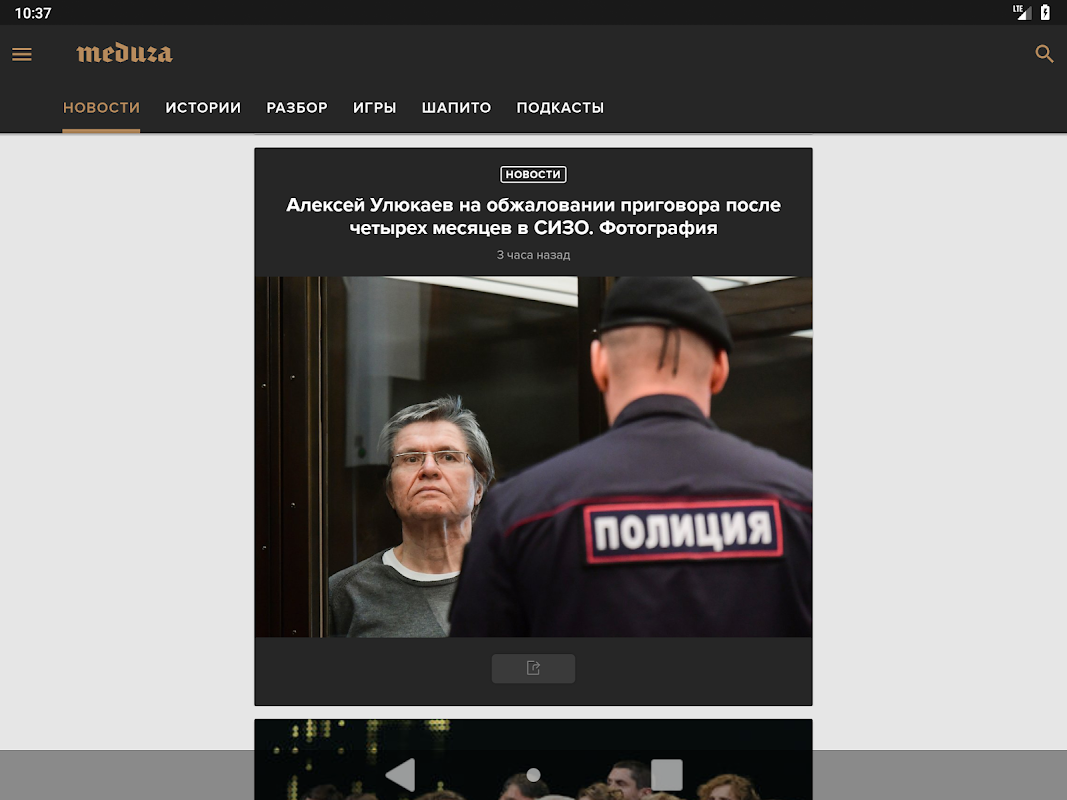This screenshot has width=1067, height=800.
Task: Tap the LTE signal indicator
Action: click(x=1021, y=12)
